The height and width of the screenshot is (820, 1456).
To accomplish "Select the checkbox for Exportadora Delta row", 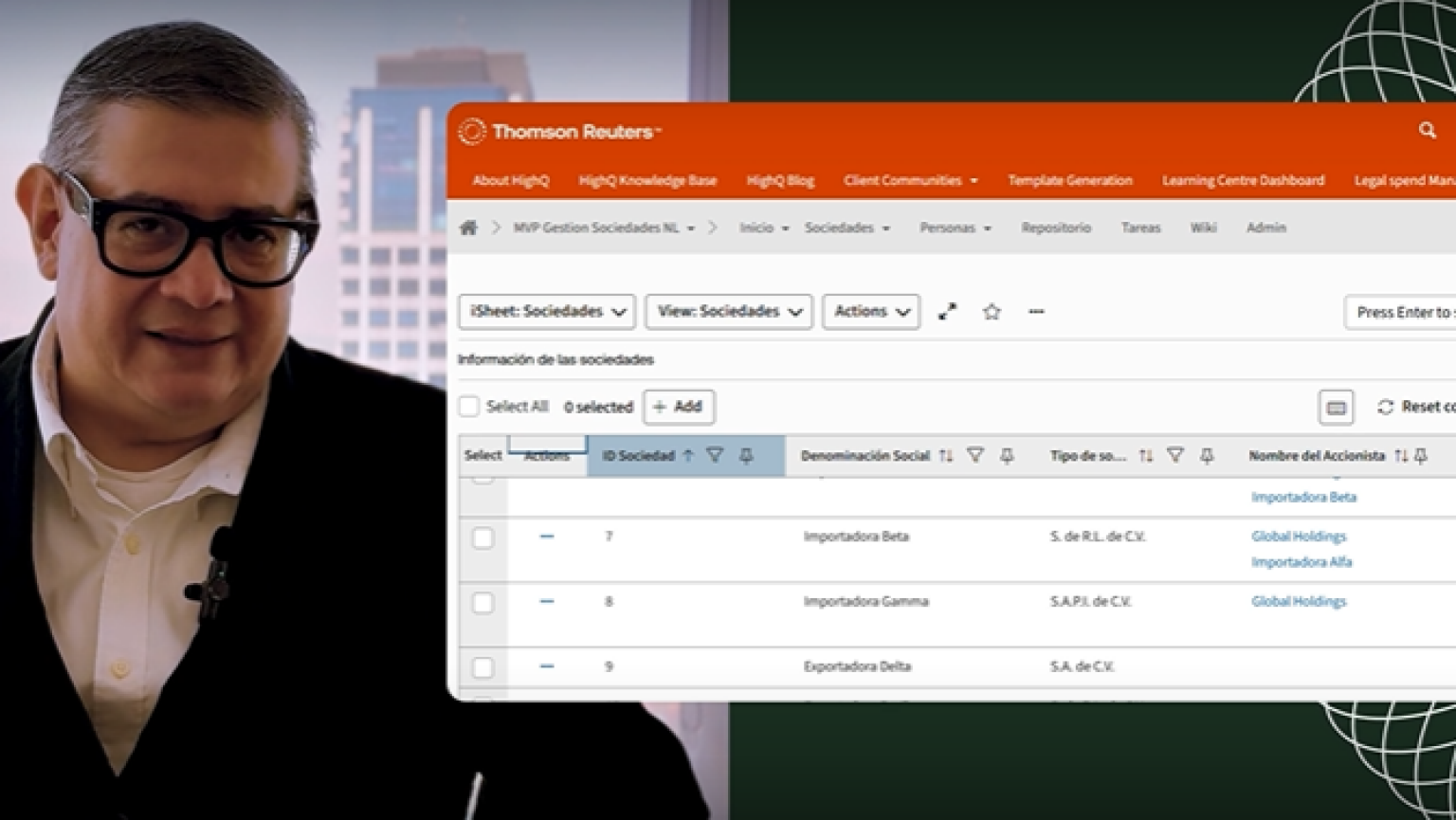I will (x=482, y=667).
